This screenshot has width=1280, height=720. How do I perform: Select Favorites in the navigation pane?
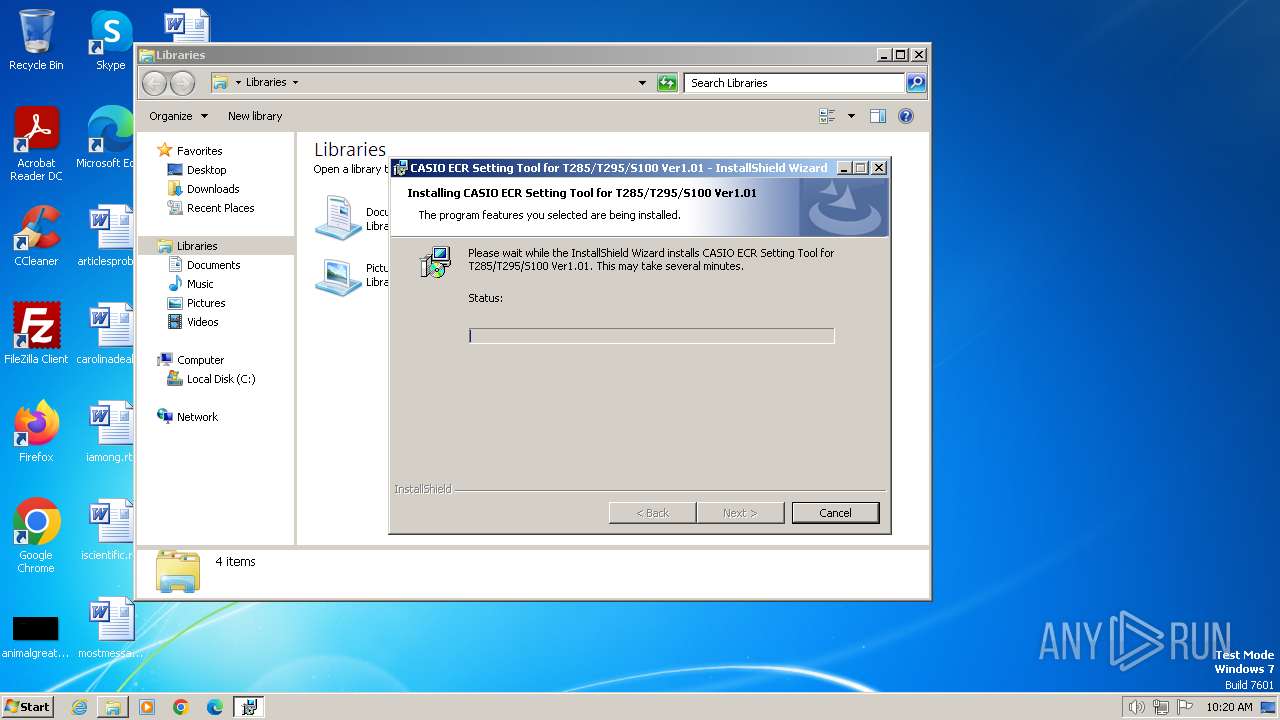coord(199,151)
